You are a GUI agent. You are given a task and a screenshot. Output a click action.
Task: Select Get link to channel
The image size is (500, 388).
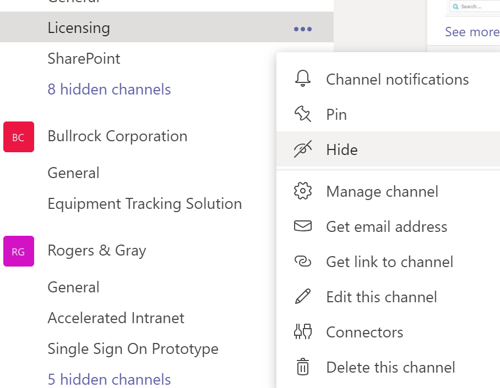pyautogui.click(x=388, y=262)
